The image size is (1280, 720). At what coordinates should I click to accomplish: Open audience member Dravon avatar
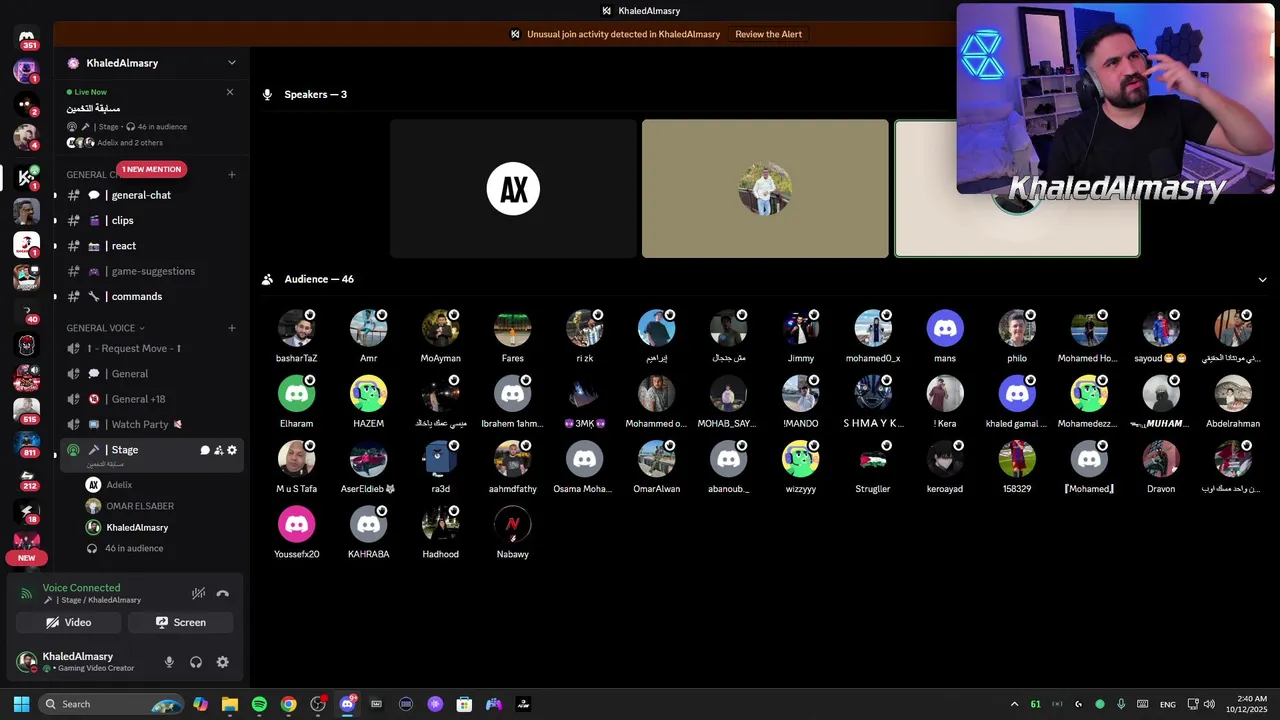point(1160,459)
